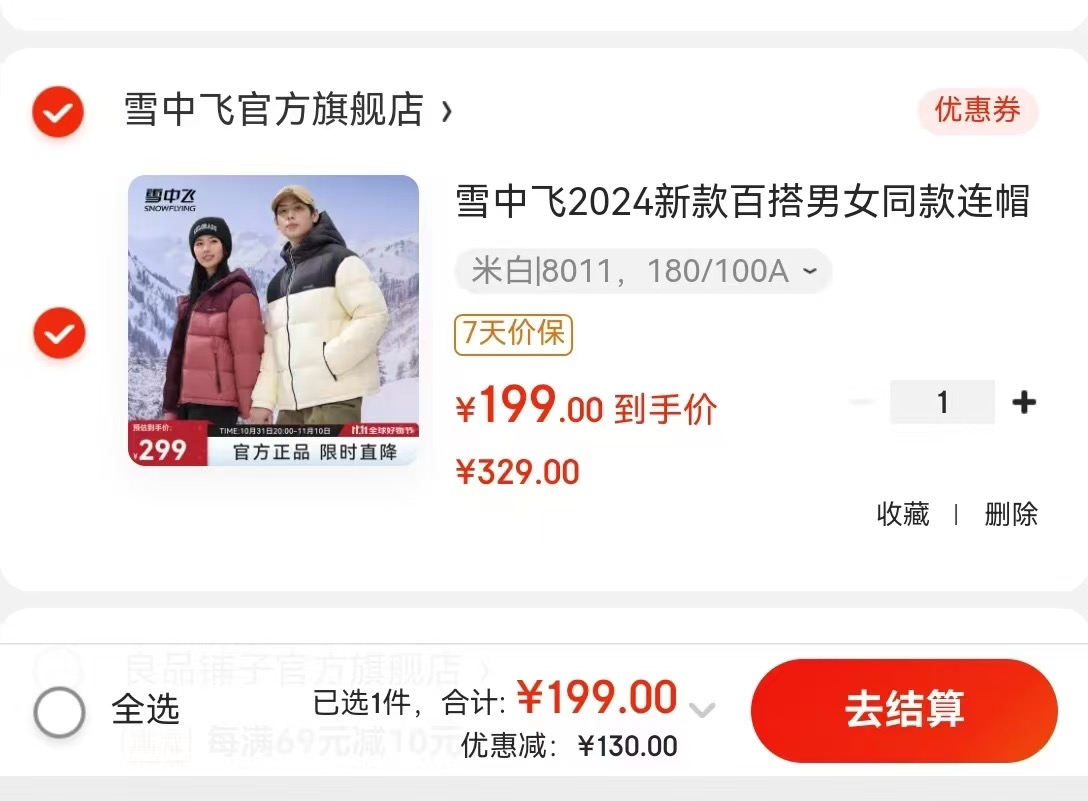1088x801 pixels.
Task: Tap the ¥199.00 到手价 price label
Action: [x=586, y=406]
